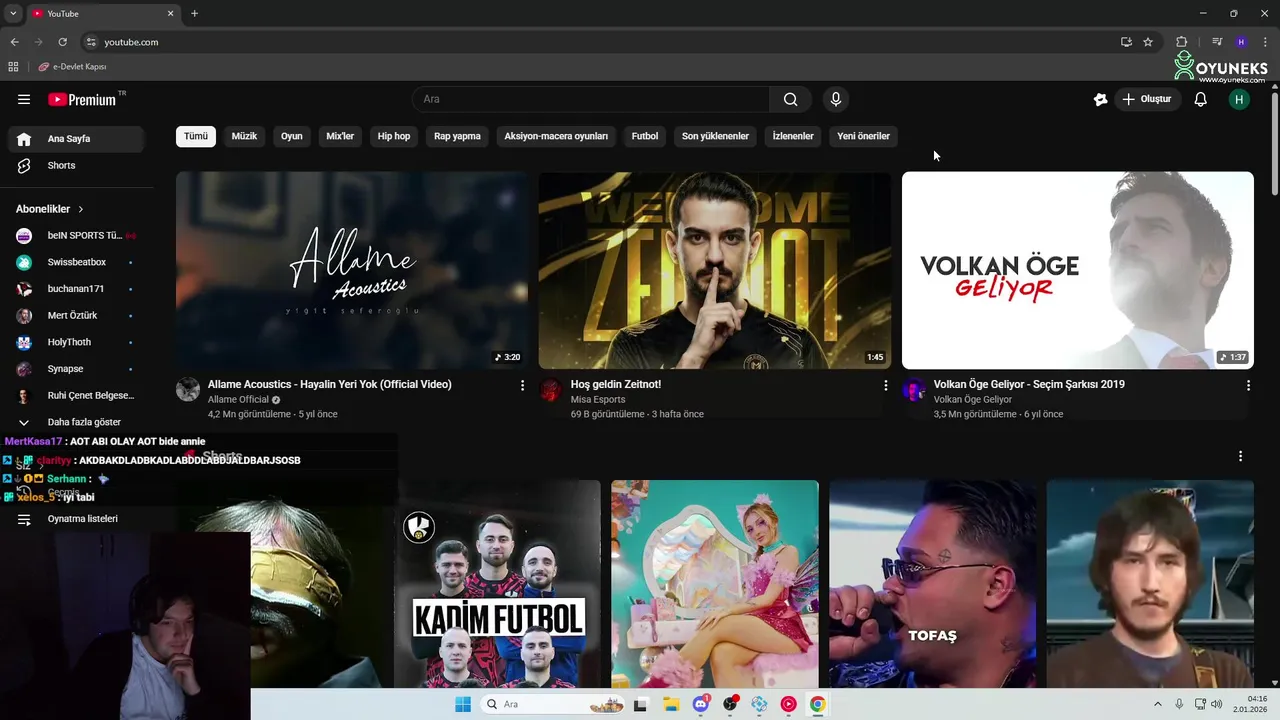This screenshot has width=1280, height=720.
Task: Select the Tümü filter chip
Action: [196, 136]
